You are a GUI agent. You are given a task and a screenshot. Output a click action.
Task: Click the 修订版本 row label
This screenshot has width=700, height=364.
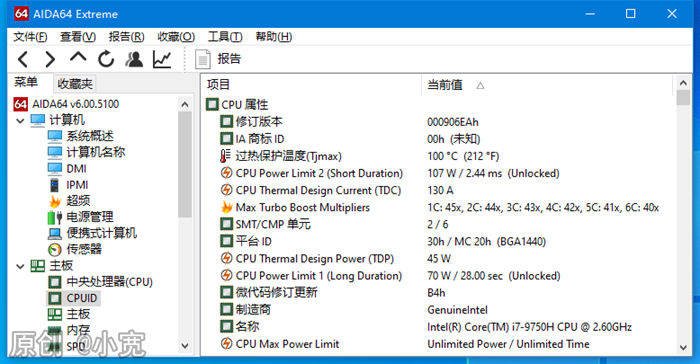(x=259, y=121)
